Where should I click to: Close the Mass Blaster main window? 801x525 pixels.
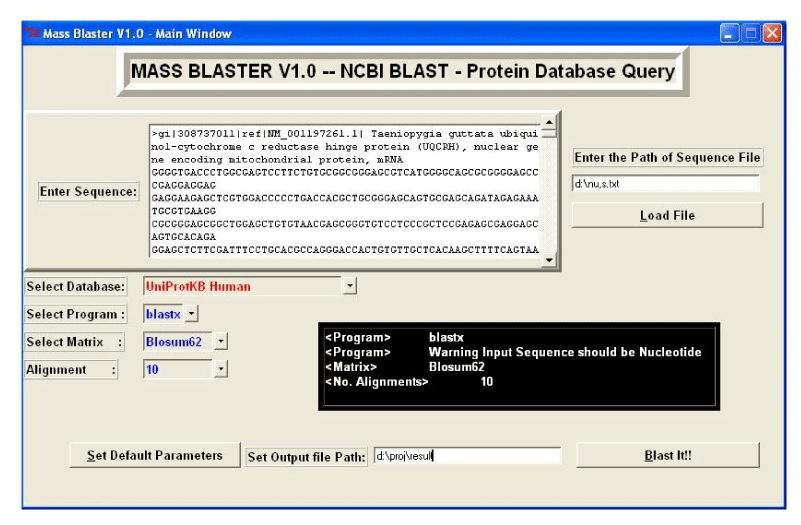[x=772, y=34]
